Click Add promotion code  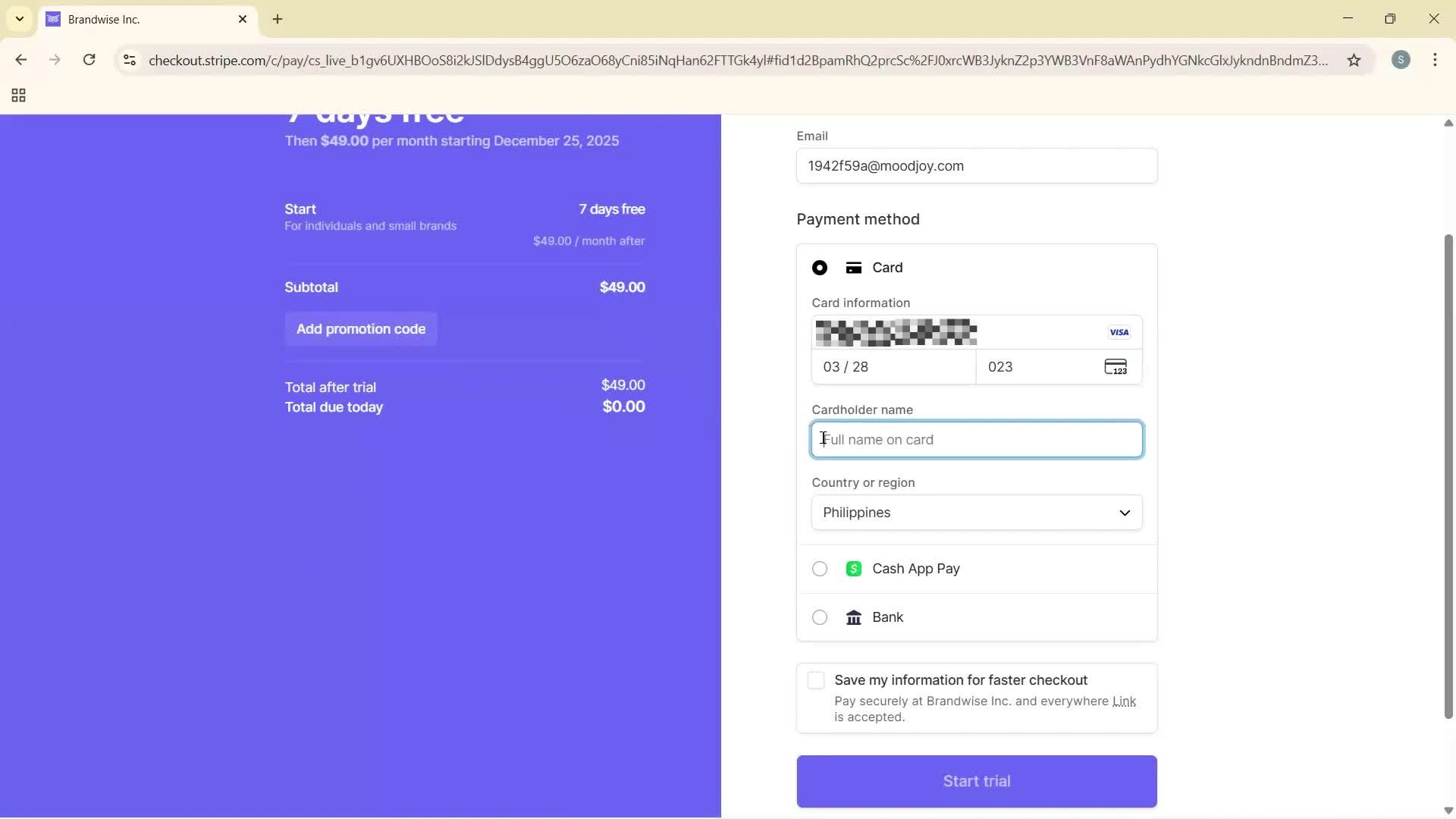tap(361, 328)
